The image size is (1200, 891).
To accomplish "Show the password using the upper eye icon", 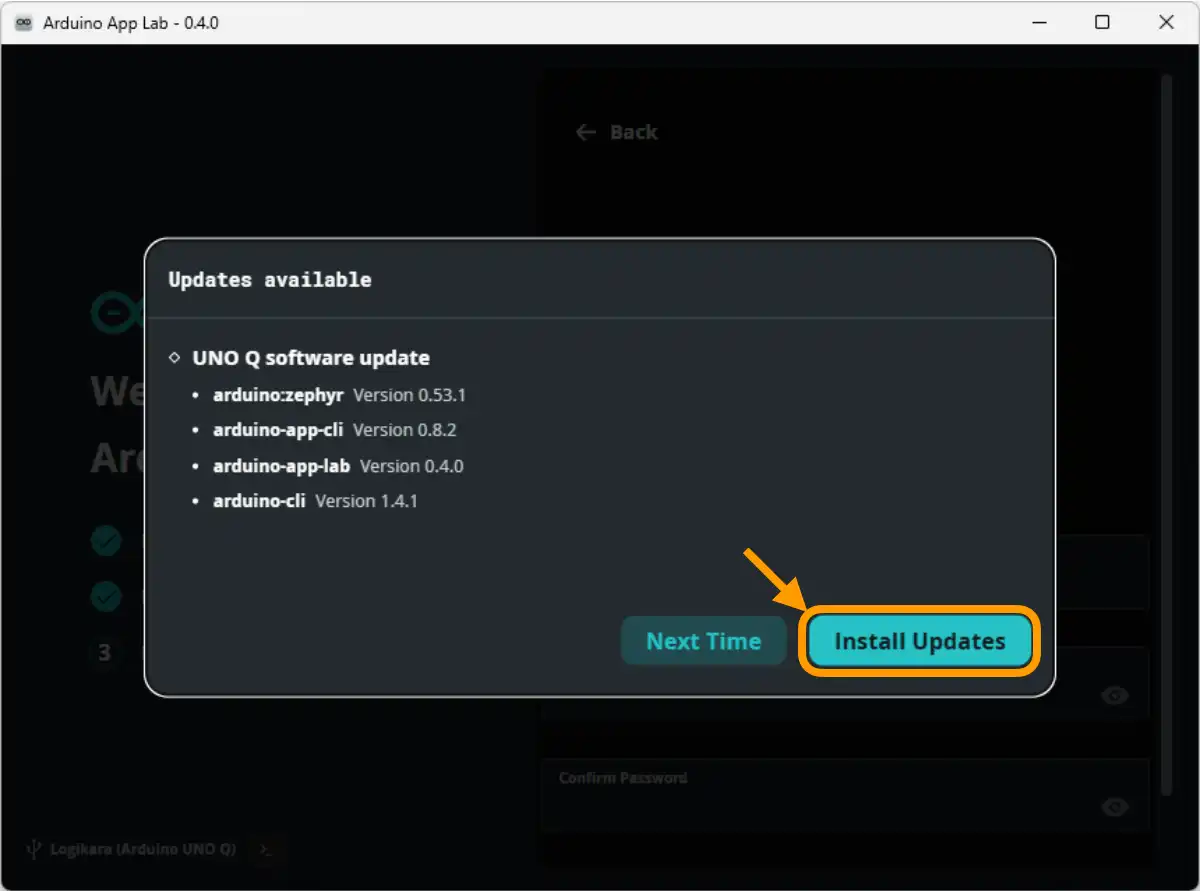I will click(x=1115, y=695).
